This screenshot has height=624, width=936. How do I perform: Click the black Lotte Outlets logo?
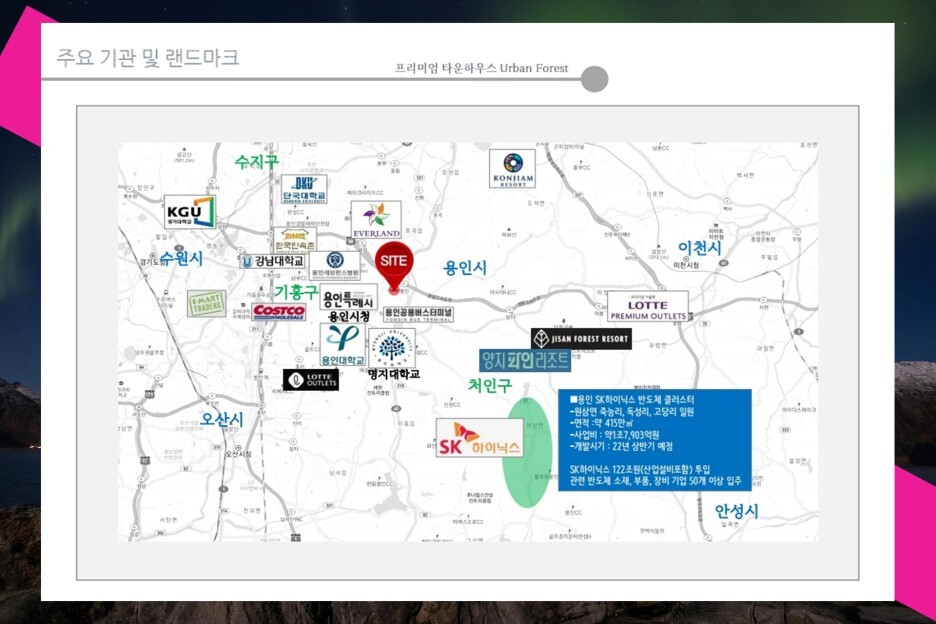tap(310, 379)
